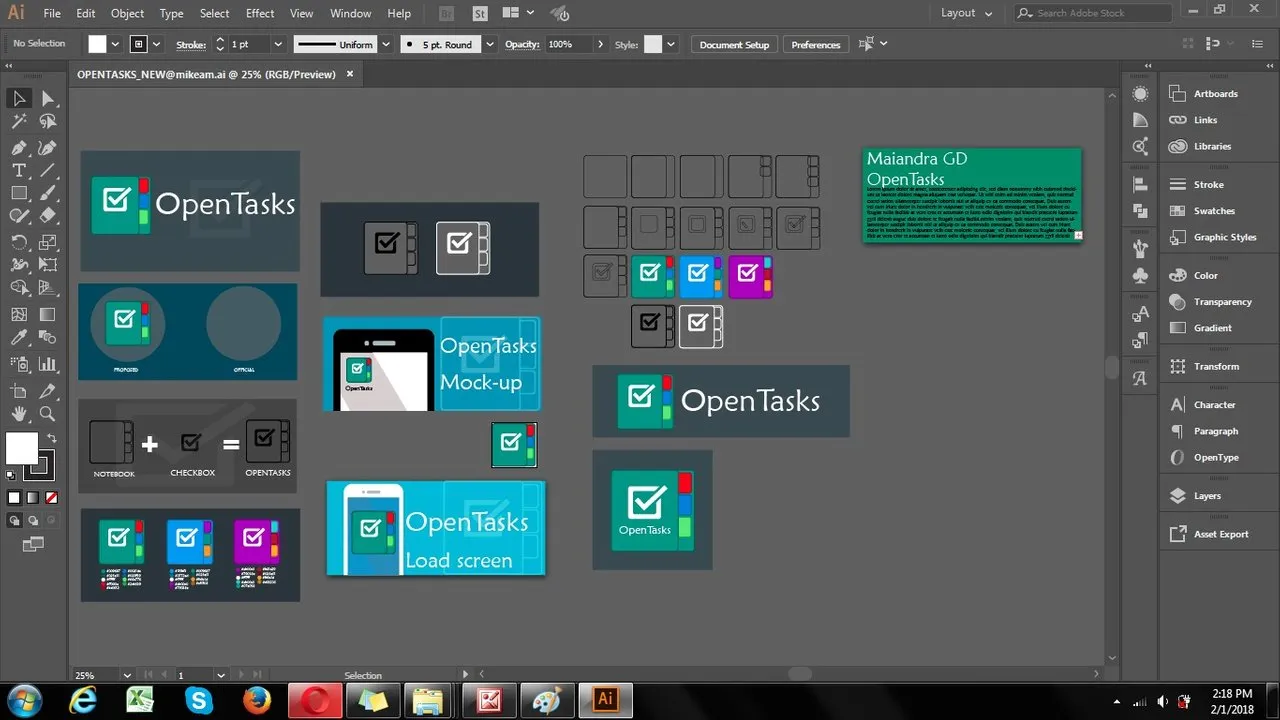Open the Symbols panel club icon
Viewport: 1280px width, 720px height.
pyautogui.click(x=1141, y=275)
